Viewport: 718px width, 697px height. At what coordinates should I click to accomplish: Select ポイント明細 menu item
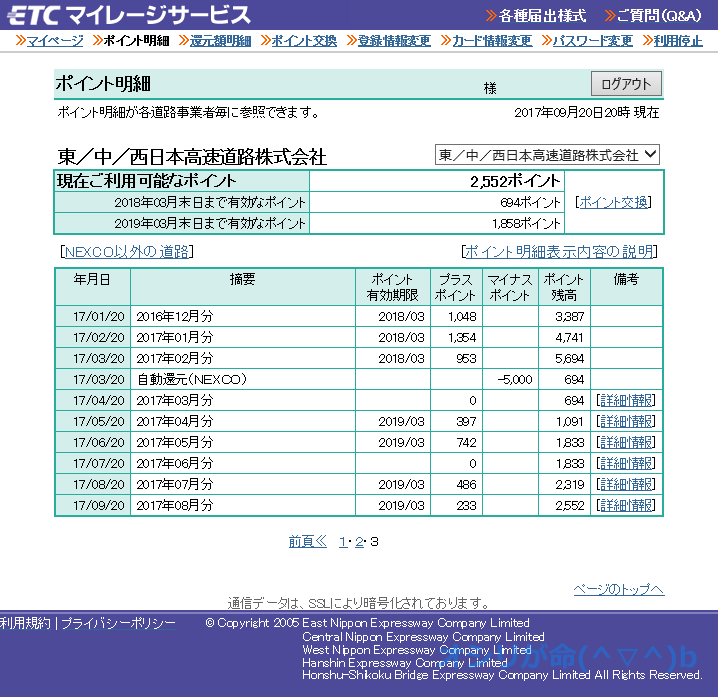click(x=136, y=41)
